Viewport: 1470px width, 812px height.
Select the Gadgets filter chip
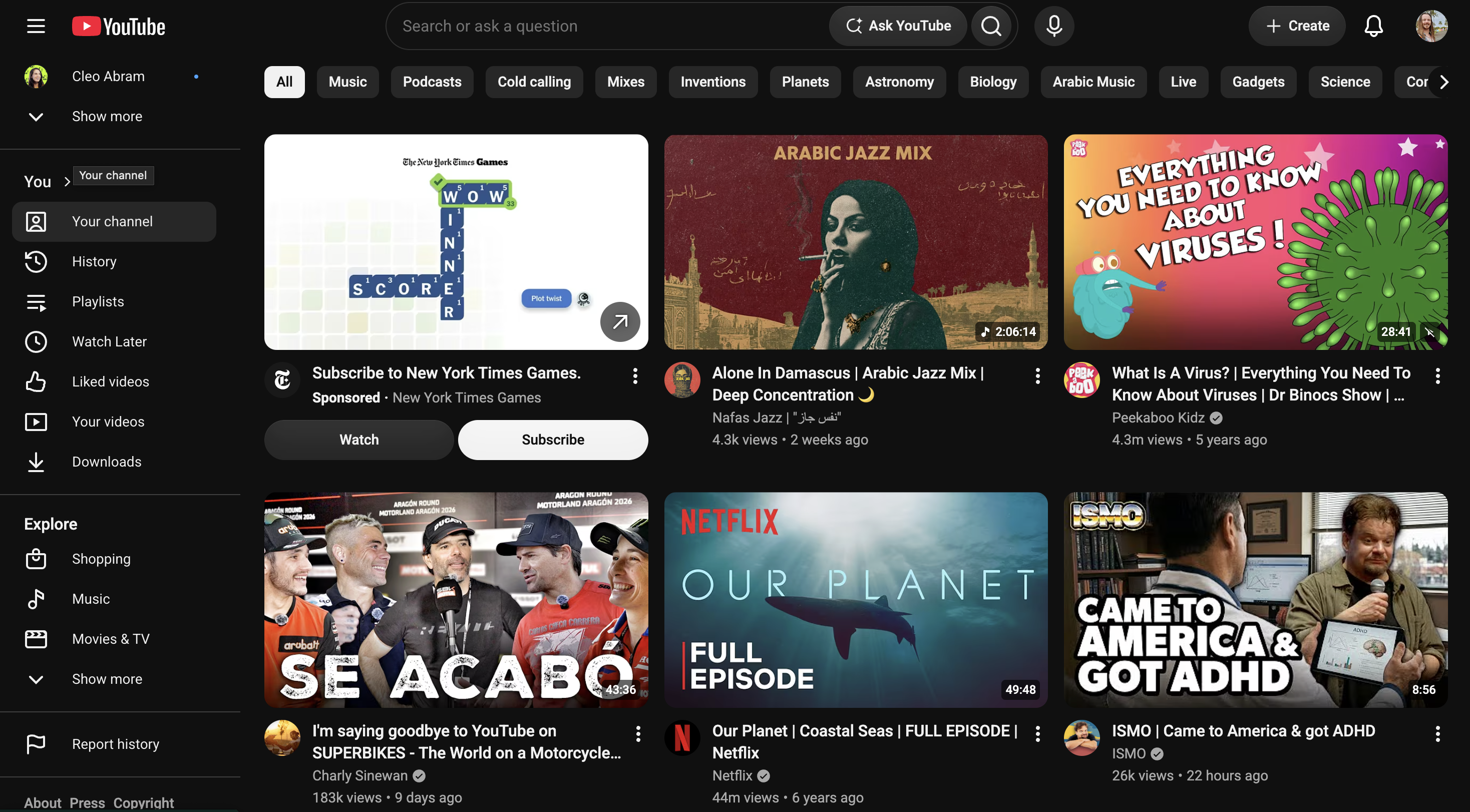tap(1258, 82)
